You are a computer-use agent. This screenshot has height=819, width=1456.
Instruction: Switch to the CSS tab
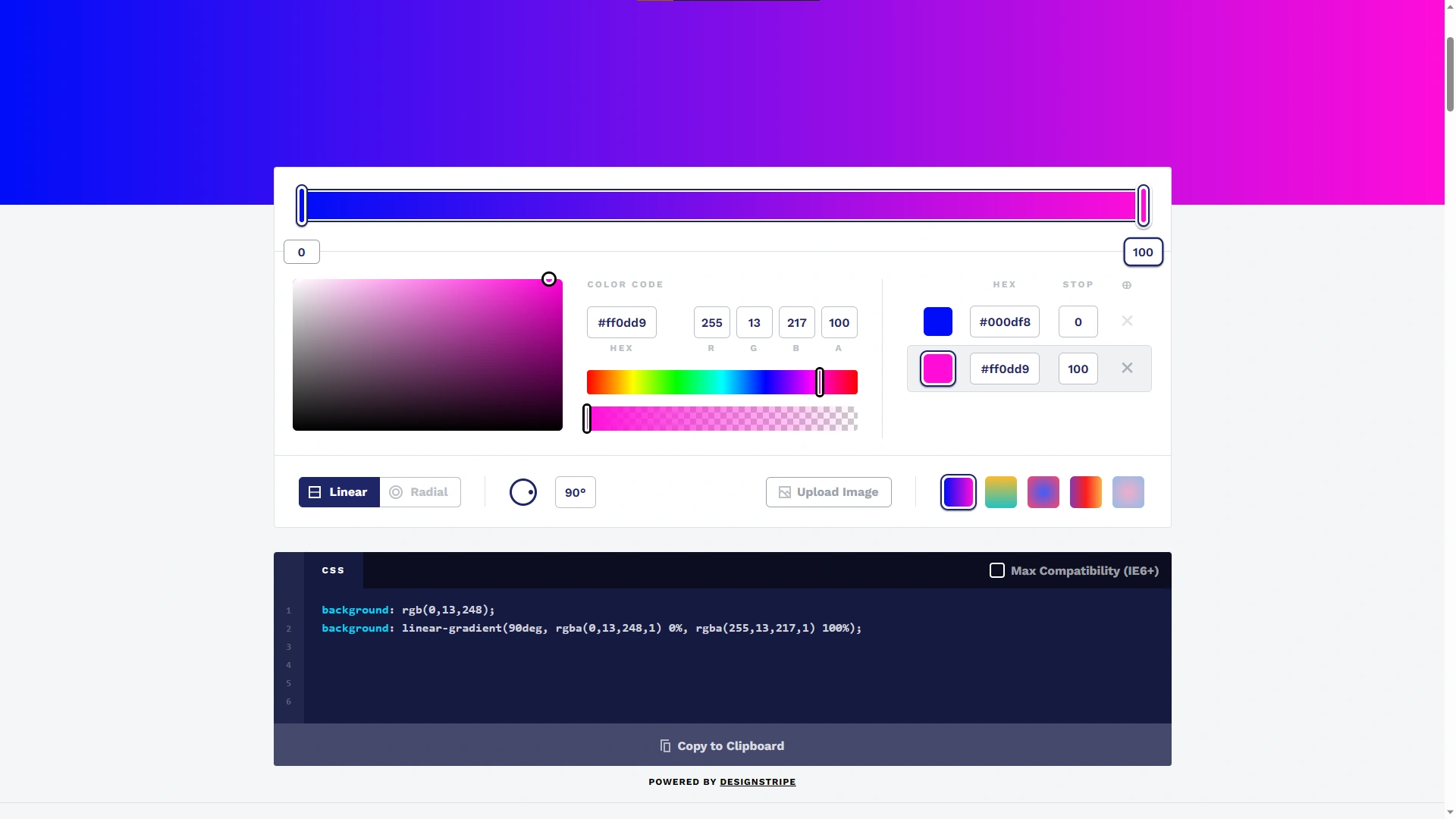pyautogui.click(x=332, y=570)
